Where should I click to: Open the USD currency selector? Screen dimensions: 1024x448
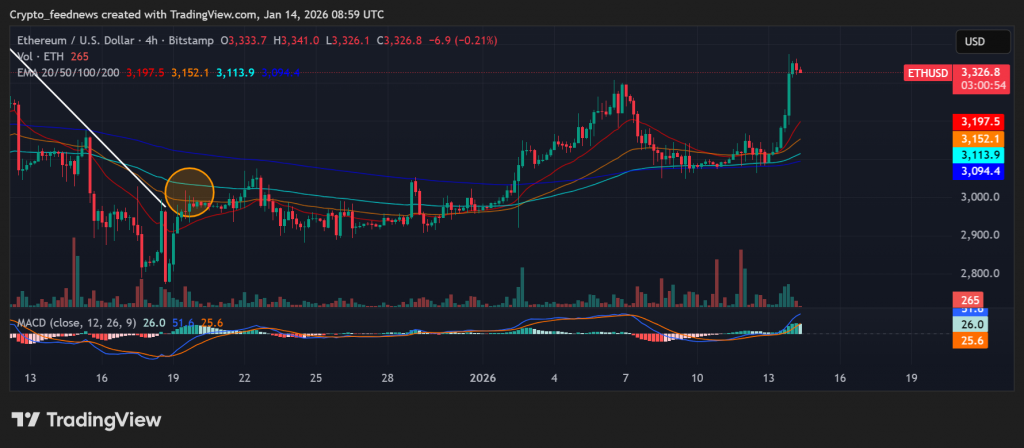975,42
